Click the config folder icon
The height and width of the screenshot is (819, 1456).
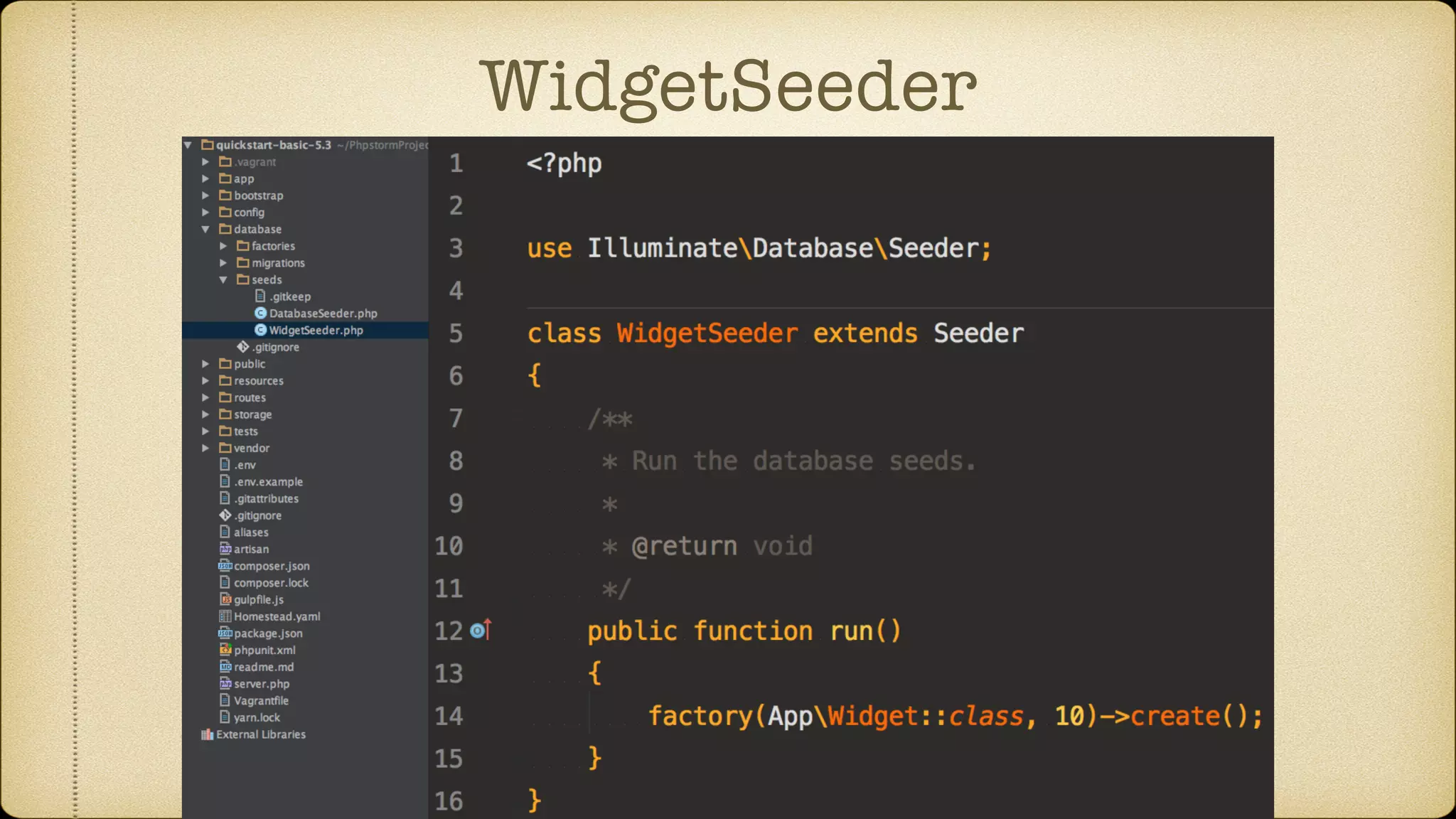[x=225, y=212]
